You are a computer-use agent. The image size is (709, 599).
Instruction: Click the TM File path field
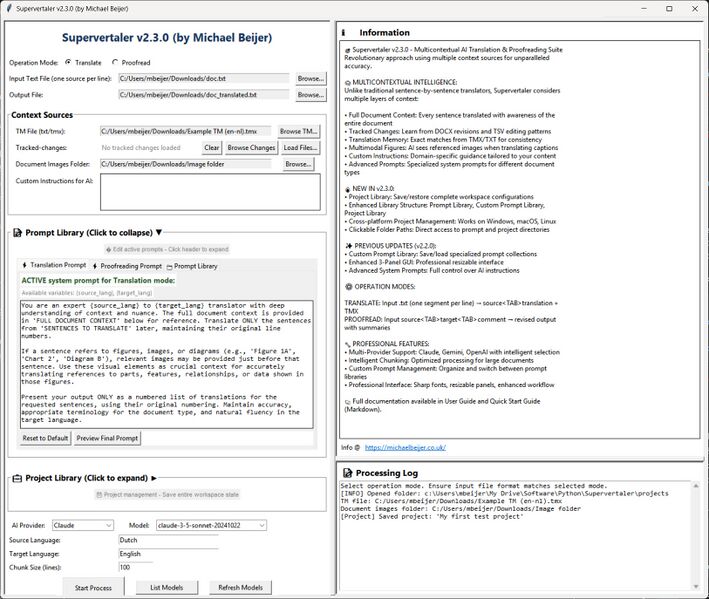click(x=185, y=131)
